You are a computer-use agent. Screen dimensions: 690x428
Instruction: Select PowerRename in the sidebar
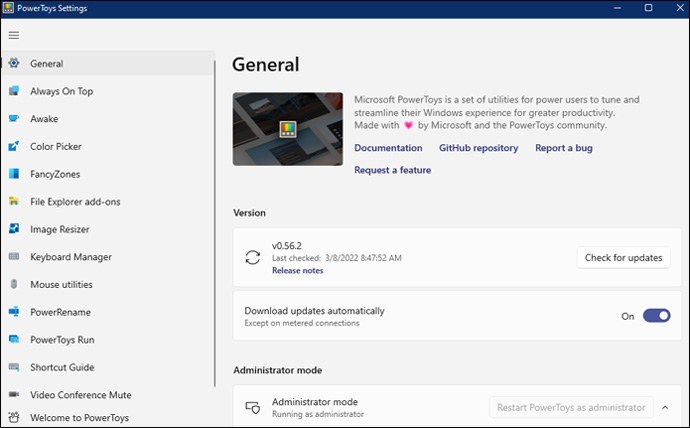tap(108, 312)
